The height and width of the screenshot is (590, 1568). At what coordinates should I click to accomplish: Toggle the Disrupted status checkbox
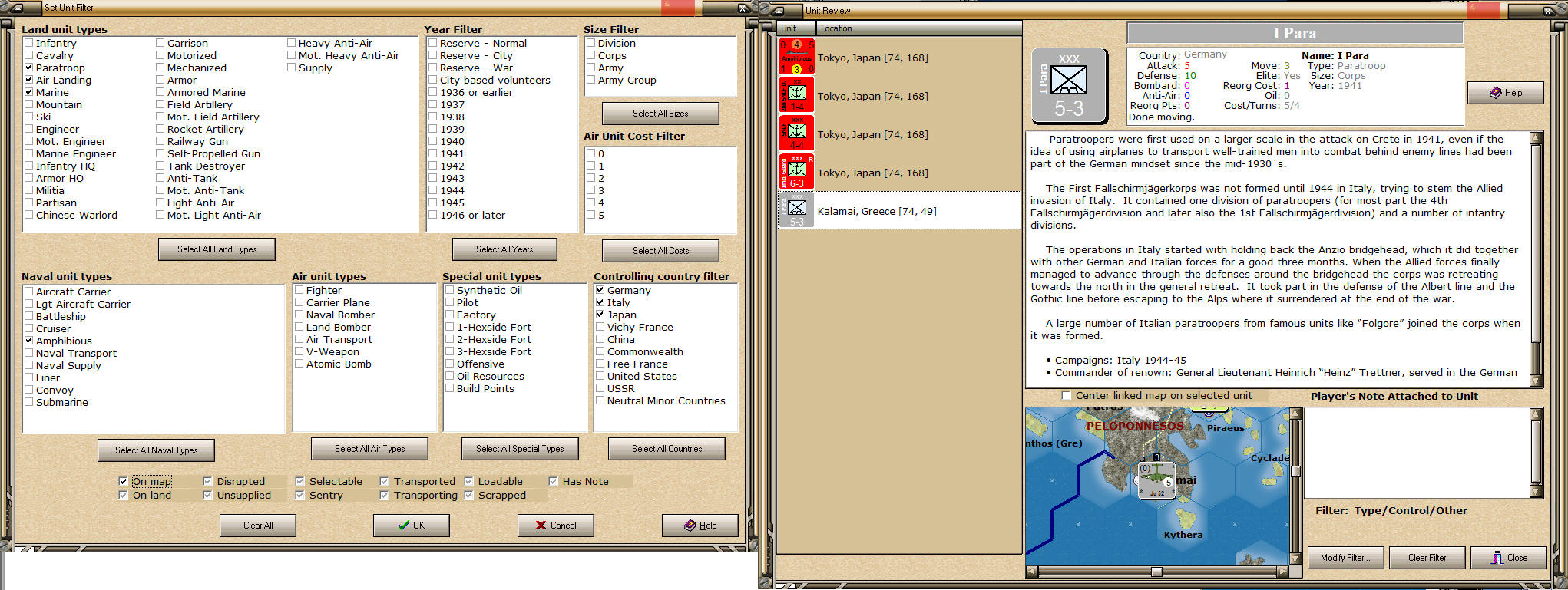207,481
